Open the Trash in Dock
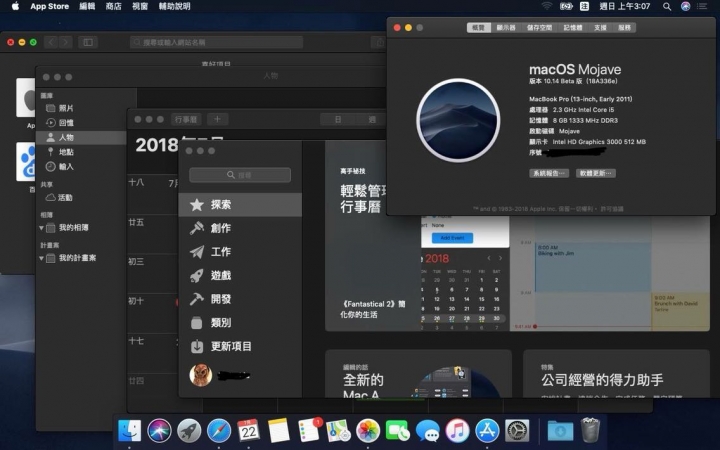 590,430
